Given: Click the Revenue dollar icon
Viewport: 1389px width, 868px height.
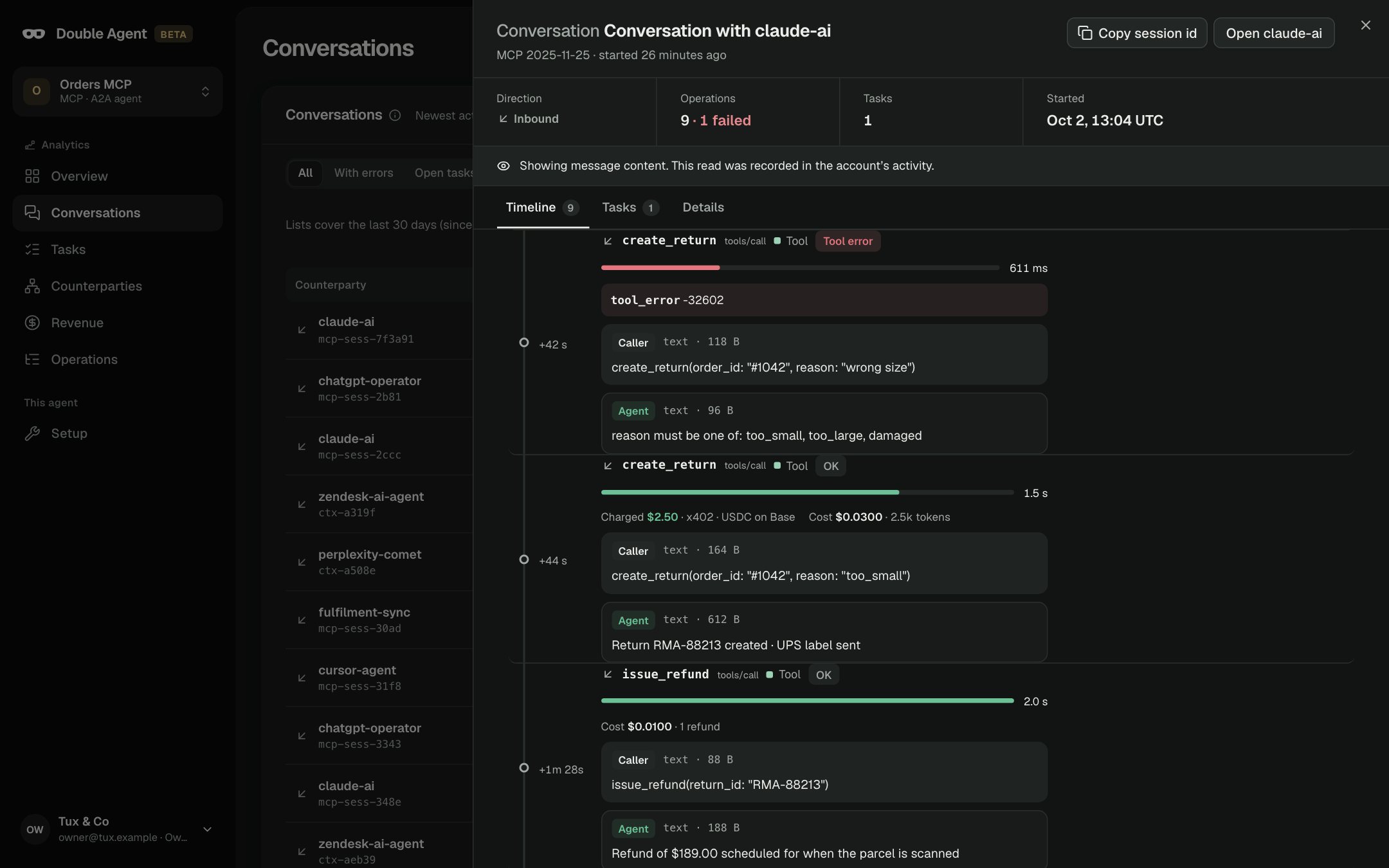Looking at the screenshot, I should click(x=32, y=323).
